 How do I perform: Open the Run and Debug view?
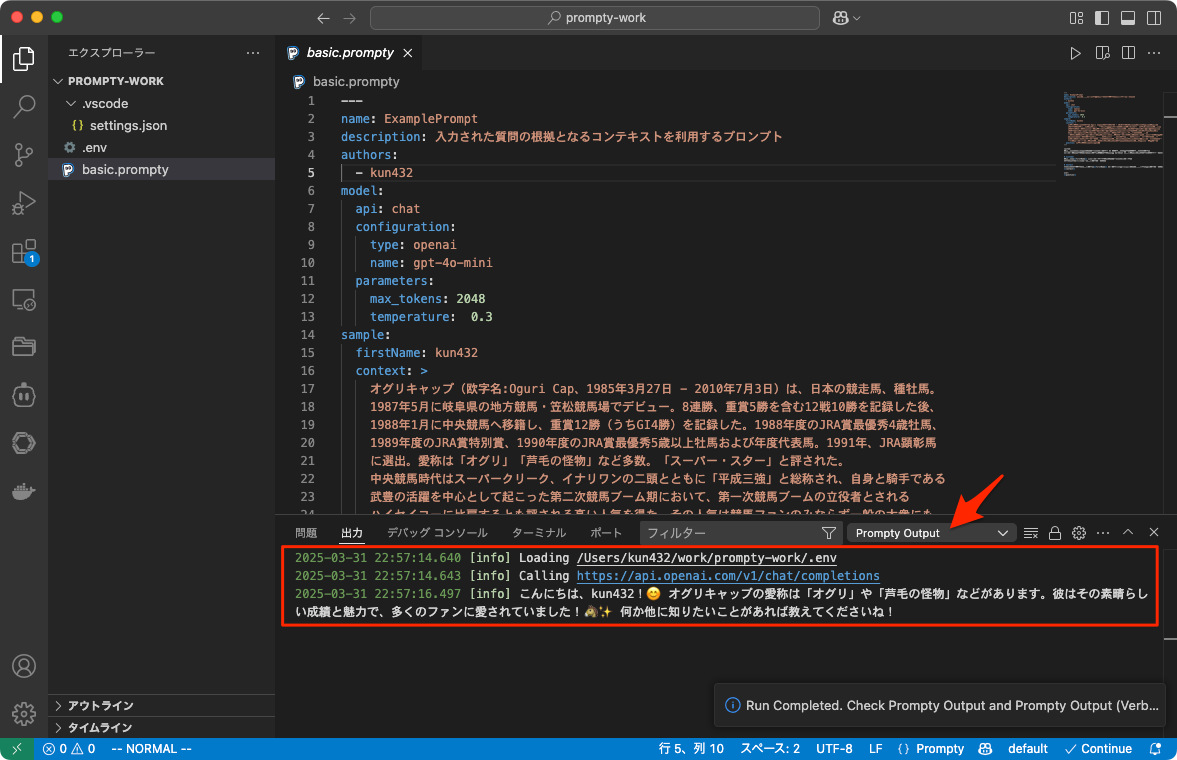coord(23,203)
